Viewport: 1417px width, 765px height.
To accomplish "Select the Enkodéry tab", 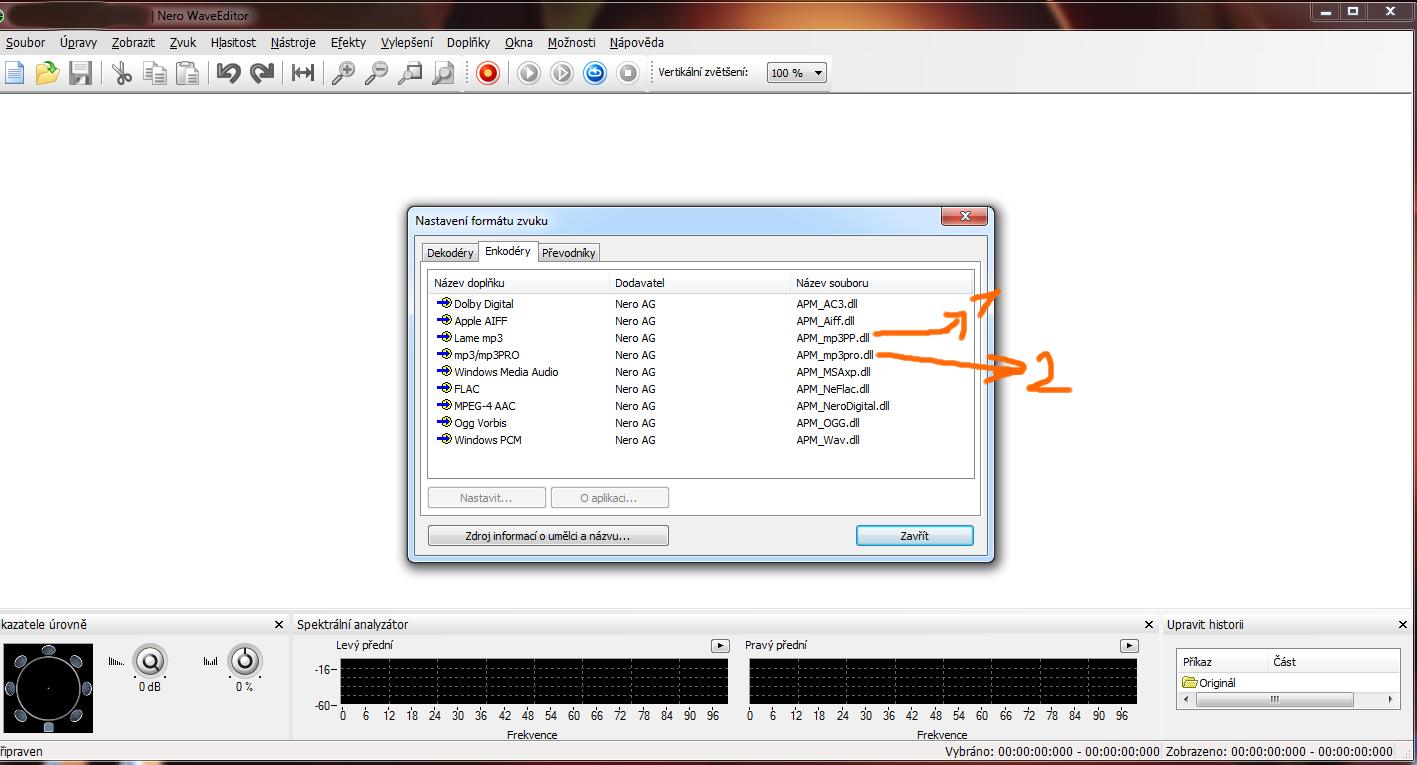I will click(x=508, y=251).
